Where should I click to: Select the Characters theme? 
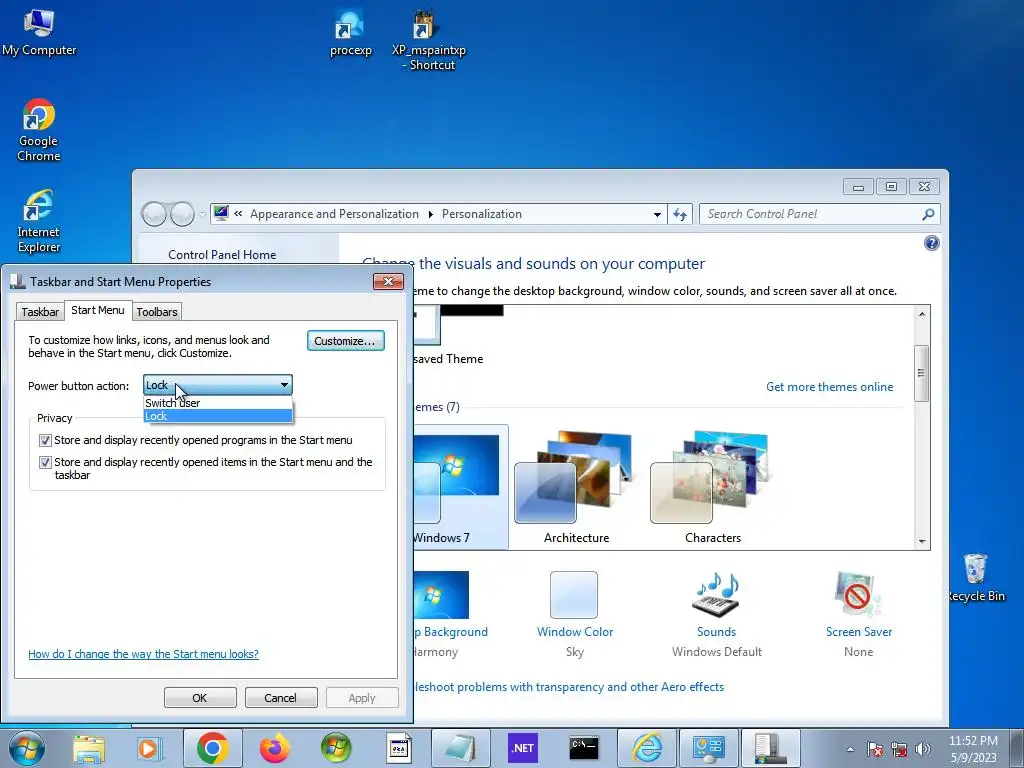pyautogui.click(x=712, y=487)
